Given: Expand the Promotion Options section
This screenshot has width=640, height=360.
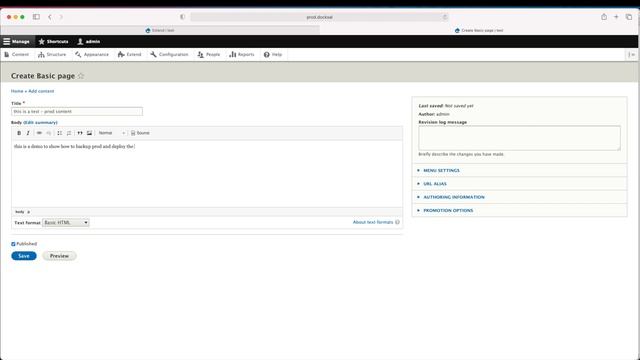Looking at the screenshot, I should coord(448,211).
